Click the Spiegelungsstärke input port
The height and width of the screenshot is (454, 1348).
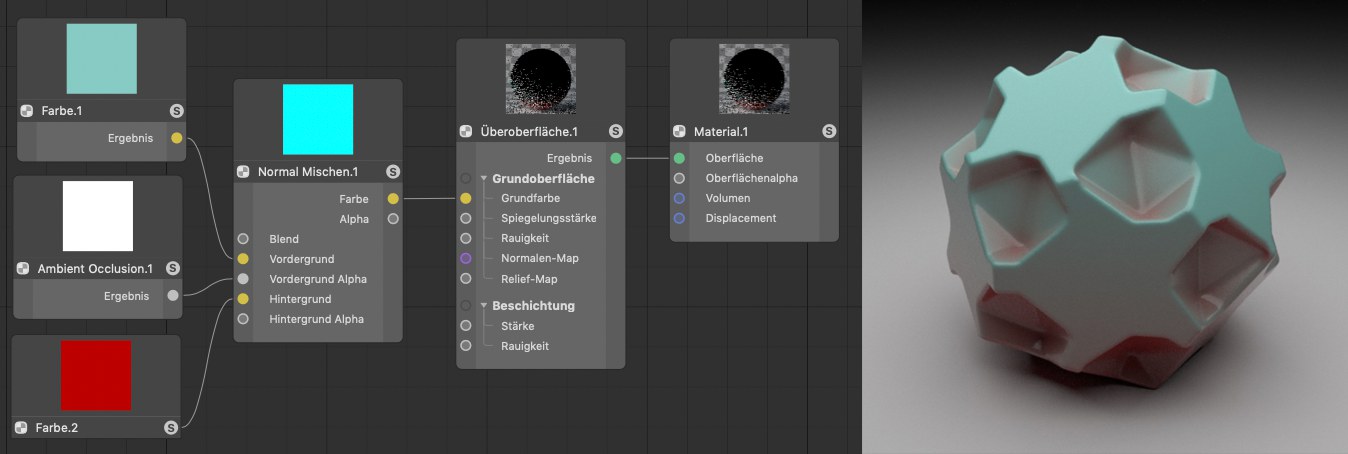click(x=466, y=219)
